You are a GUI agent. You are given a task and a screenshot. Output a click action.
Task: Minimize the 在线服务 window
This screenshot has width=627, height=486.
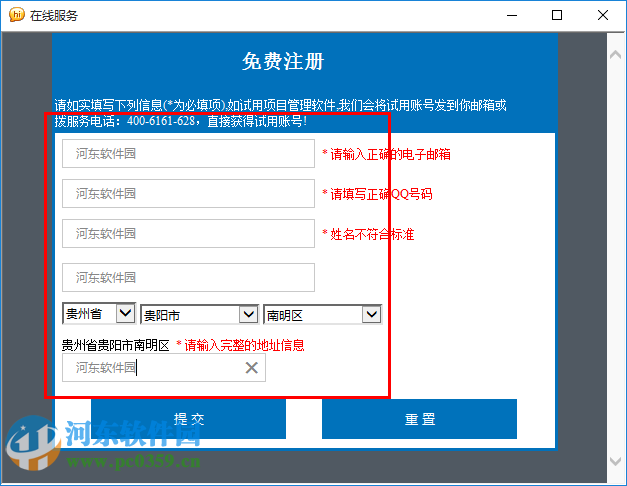(x=512, y=15)
